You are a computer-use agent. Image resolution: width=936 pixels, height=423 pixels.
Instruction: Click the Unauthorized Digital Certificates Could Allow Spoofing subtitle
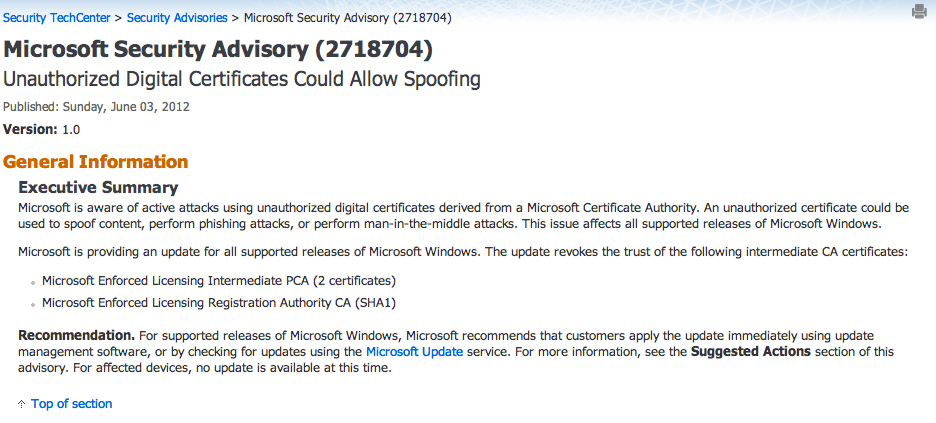242,79
